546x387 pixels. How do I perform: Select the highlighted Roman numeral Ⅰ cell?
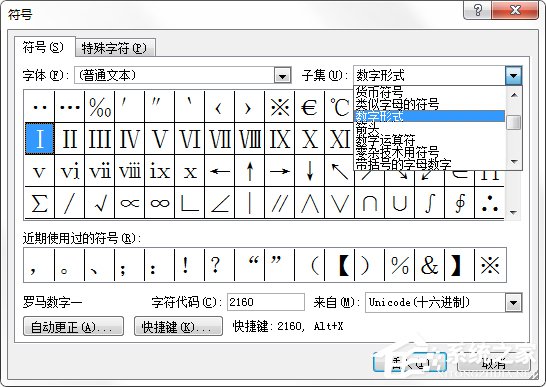(40, 139)
